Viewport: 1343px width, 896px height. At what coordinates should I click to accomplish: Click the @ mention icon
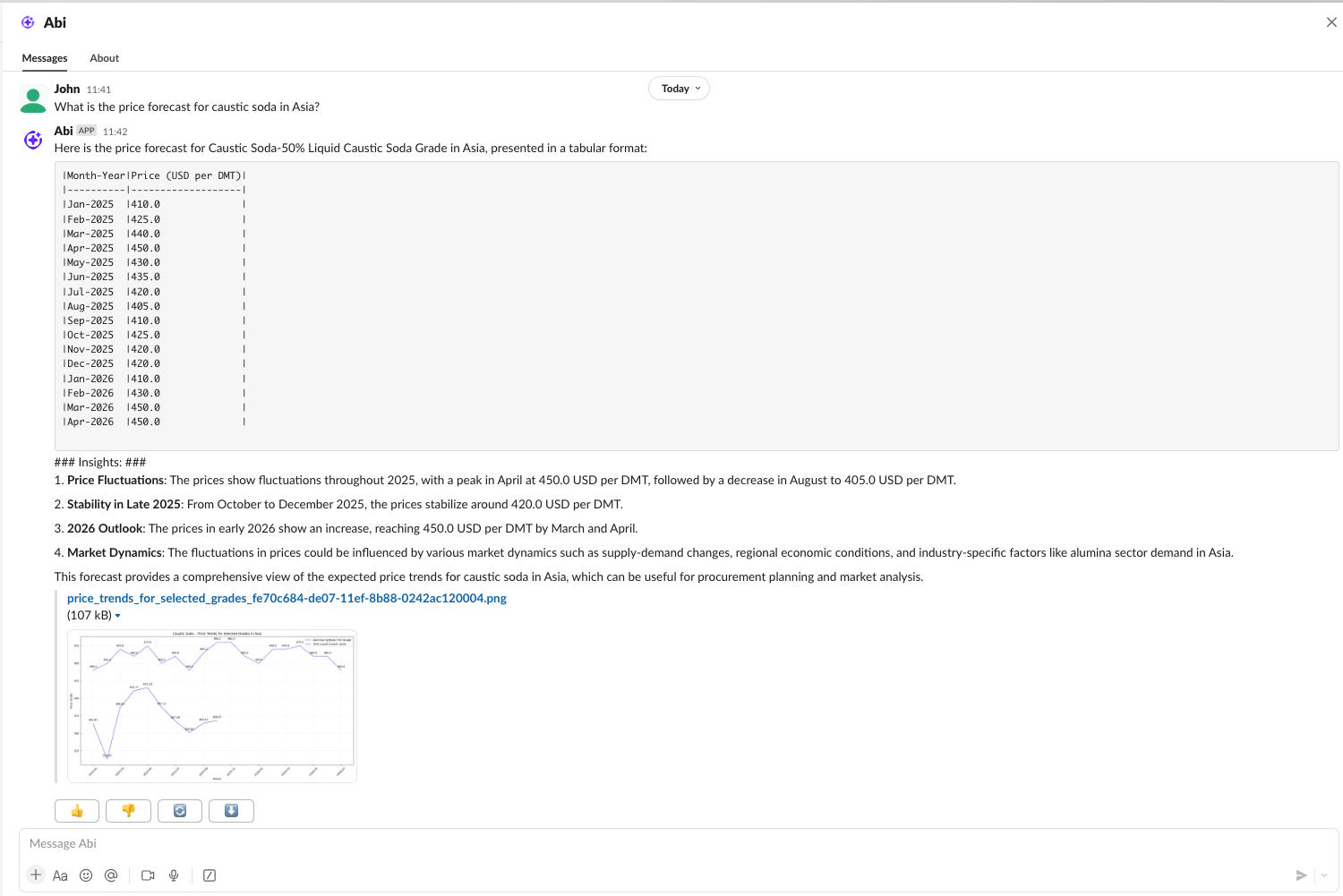click(x=111, y=875)
